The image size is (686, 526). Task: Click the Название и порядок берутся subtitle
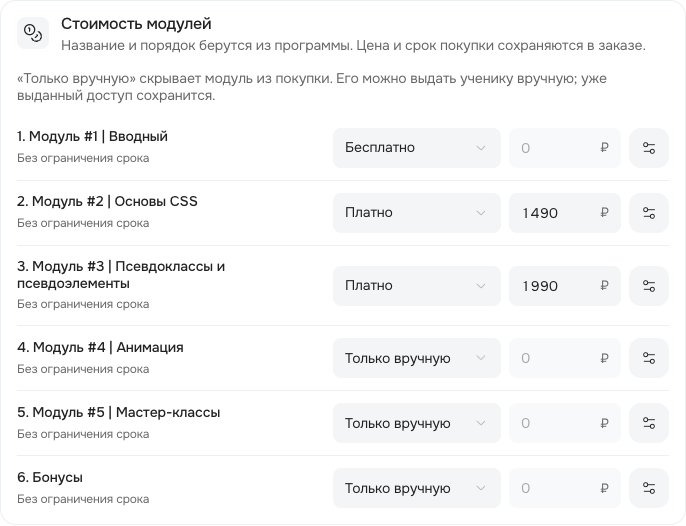[x=354, y=46]
